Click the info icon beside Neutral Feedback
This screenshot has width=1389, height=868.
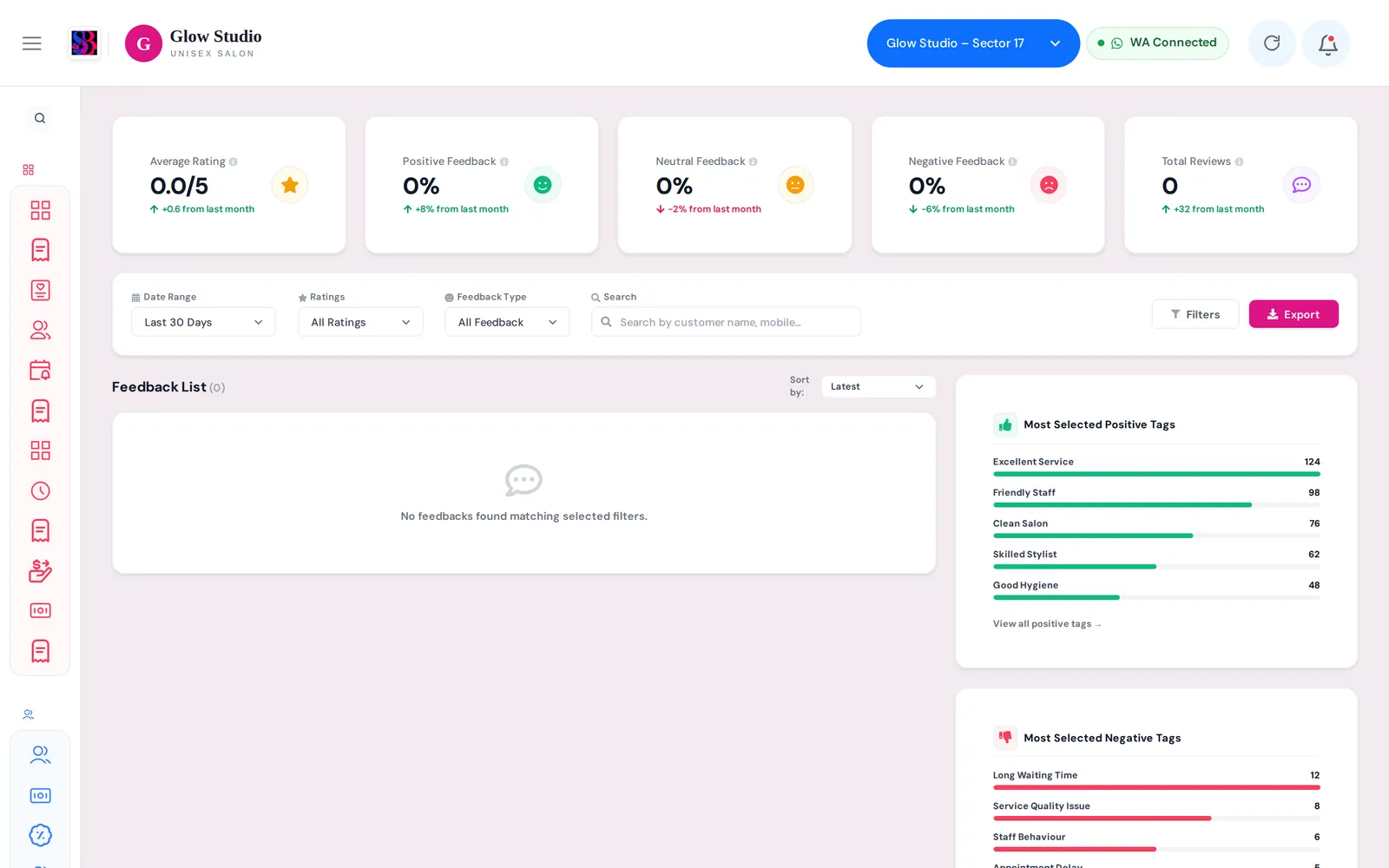(754, 161)
